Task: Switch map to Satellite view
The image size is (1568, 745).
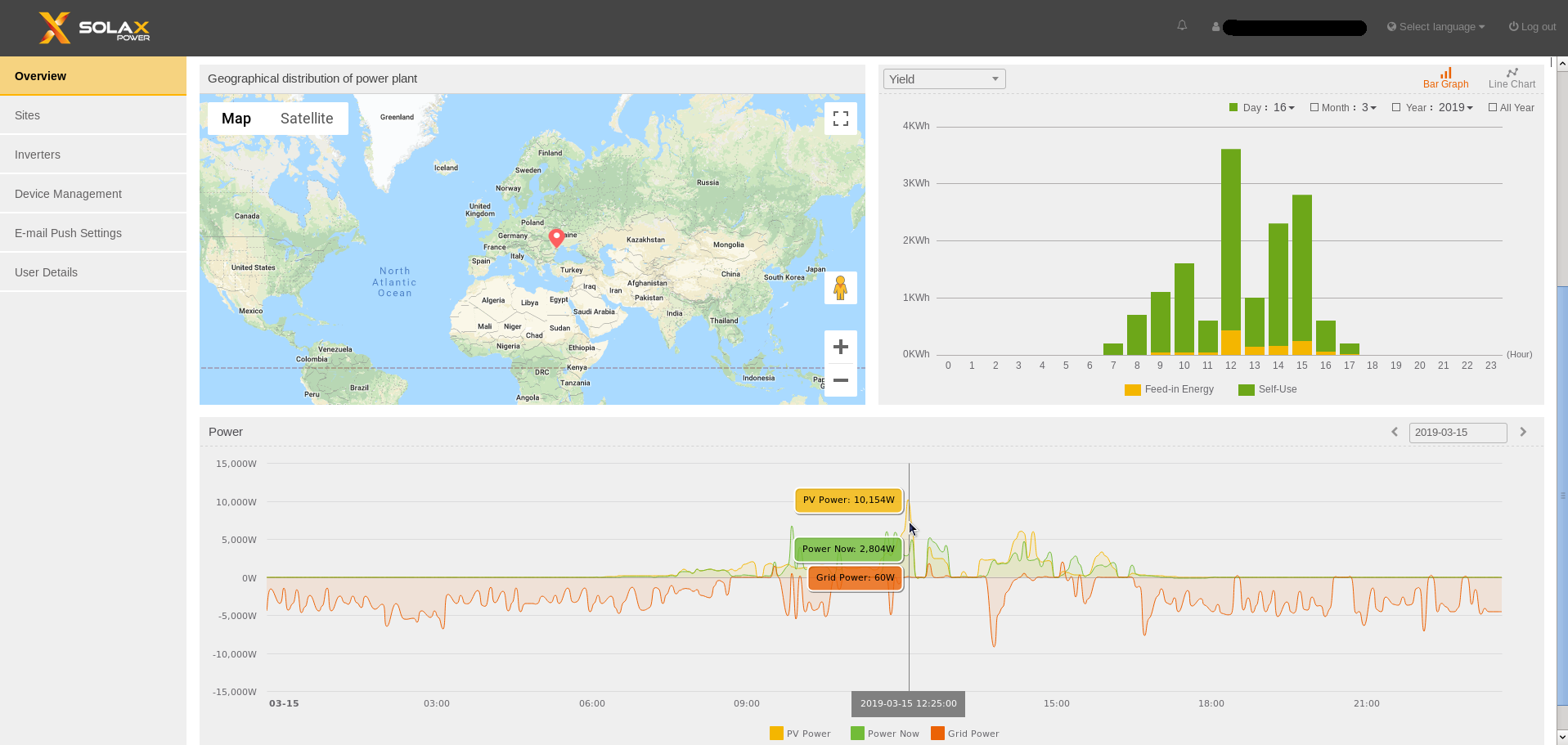Action: tap(307, 119)
